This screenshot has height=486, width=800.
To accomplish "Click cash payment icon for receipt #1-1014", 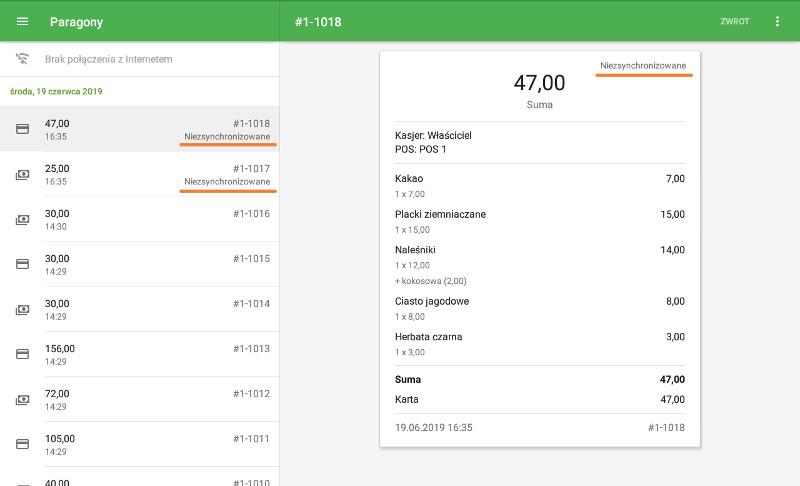I will [22, 310].
